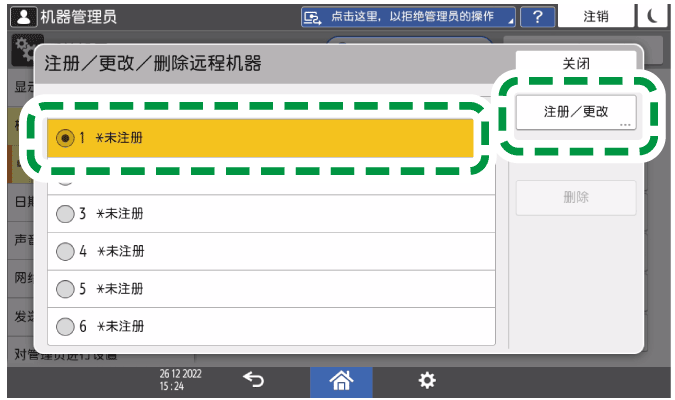Image resolution: width=675 pixels, height=400 pixels.
Task: Select radio button 5 *未注册
Action: click(65, 289)
